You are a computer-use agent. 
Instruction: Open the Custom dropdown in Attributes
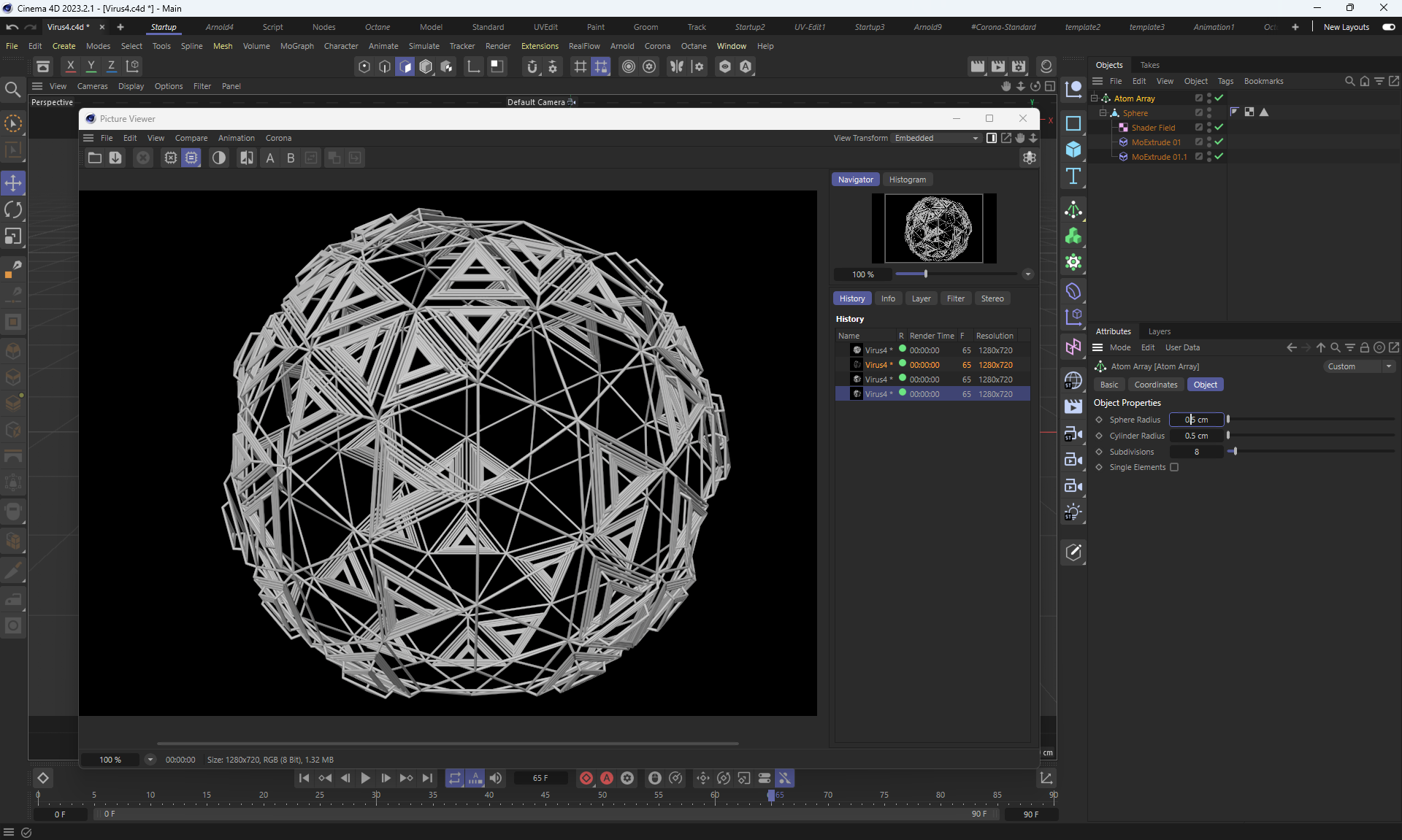pyautogui.click(x=1360, y=366)
